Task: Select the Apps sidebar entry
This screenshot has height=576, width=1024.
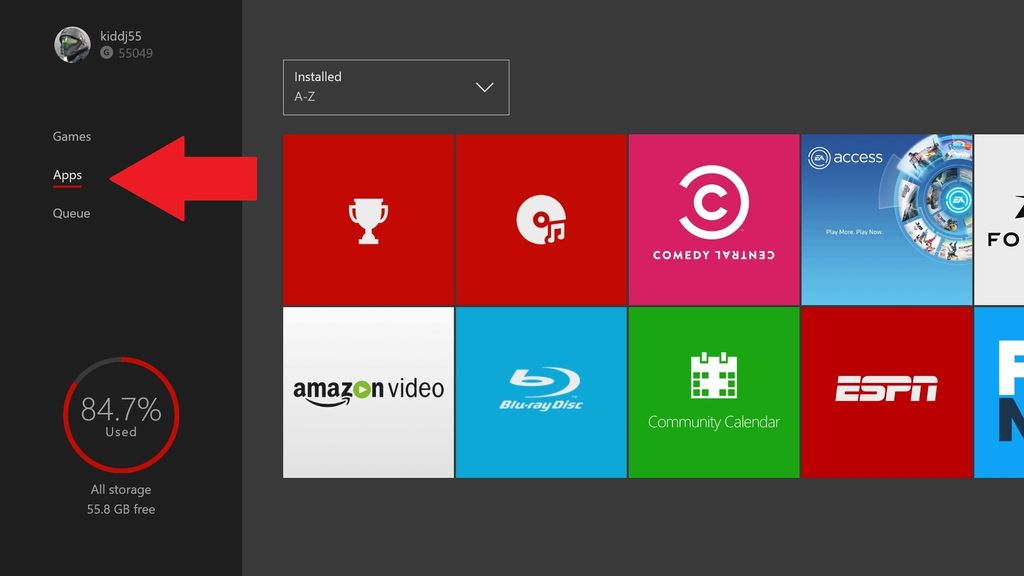Action: tap(66, 174)
